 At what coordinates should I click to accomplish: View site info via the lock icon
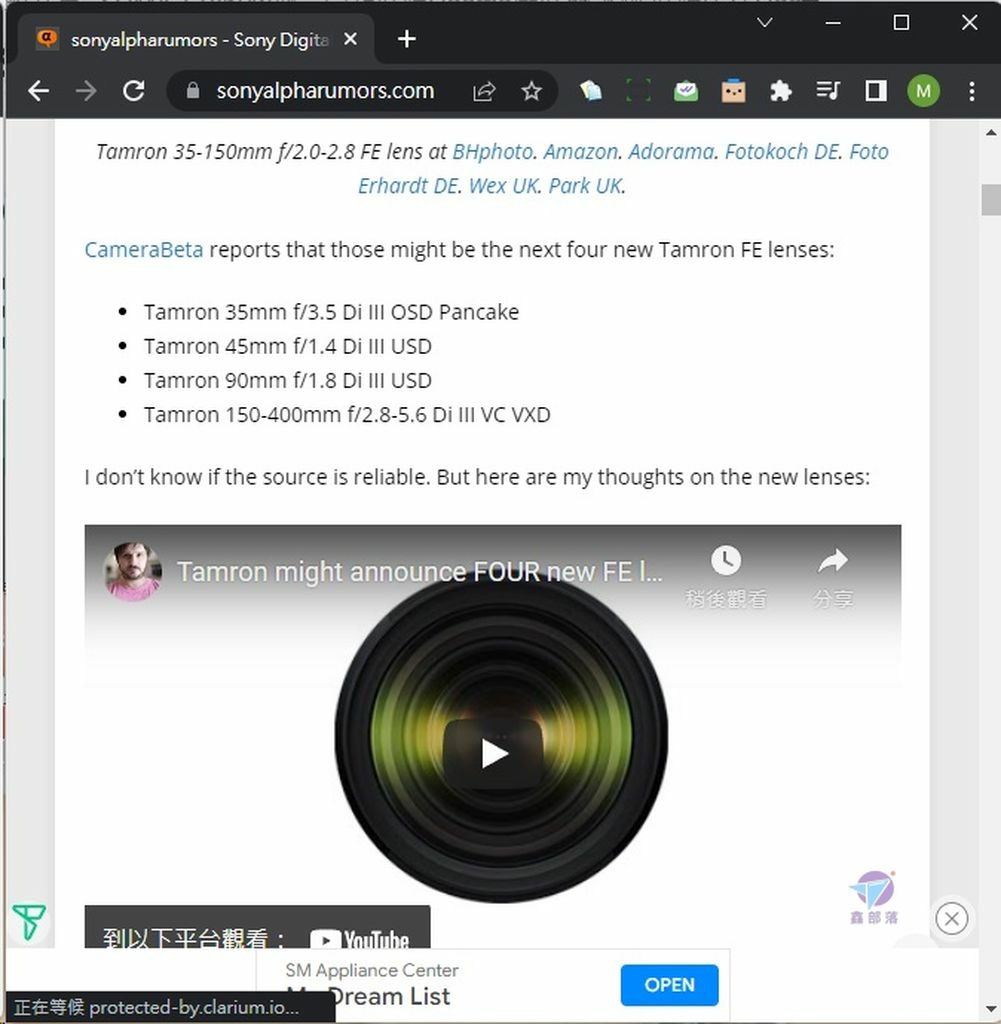(x=193, y=90)
